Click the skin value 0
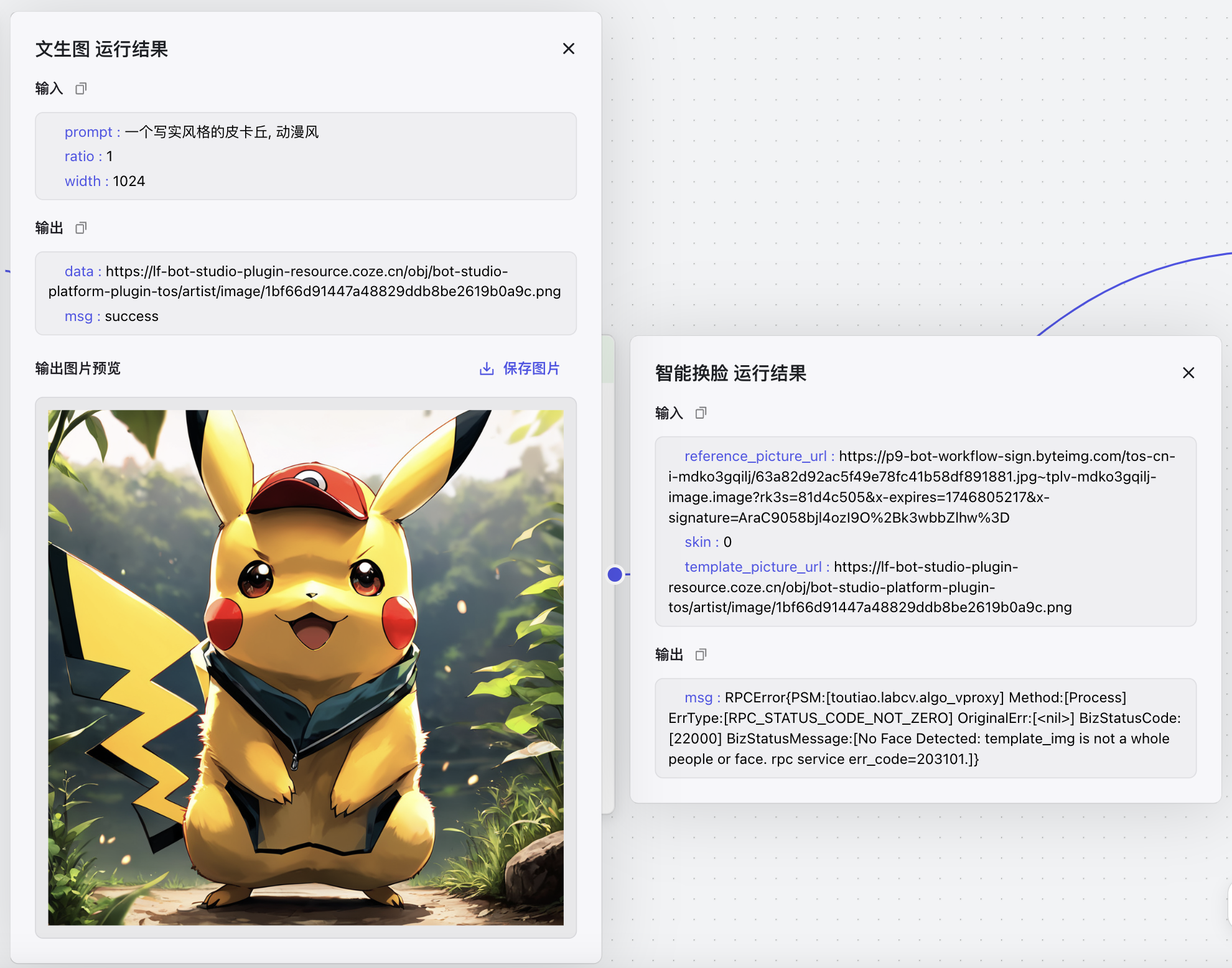Screen dimensions: 1232x968 (727, 542)
